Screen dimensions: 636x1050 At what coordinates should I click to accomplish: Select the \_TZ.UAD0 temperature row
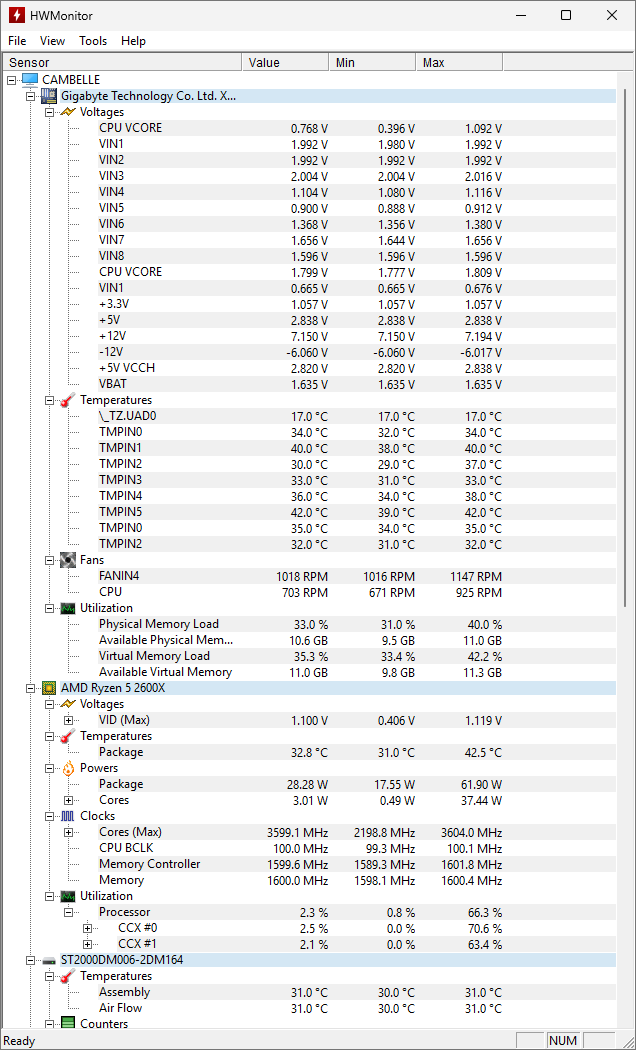pos(357,417)
